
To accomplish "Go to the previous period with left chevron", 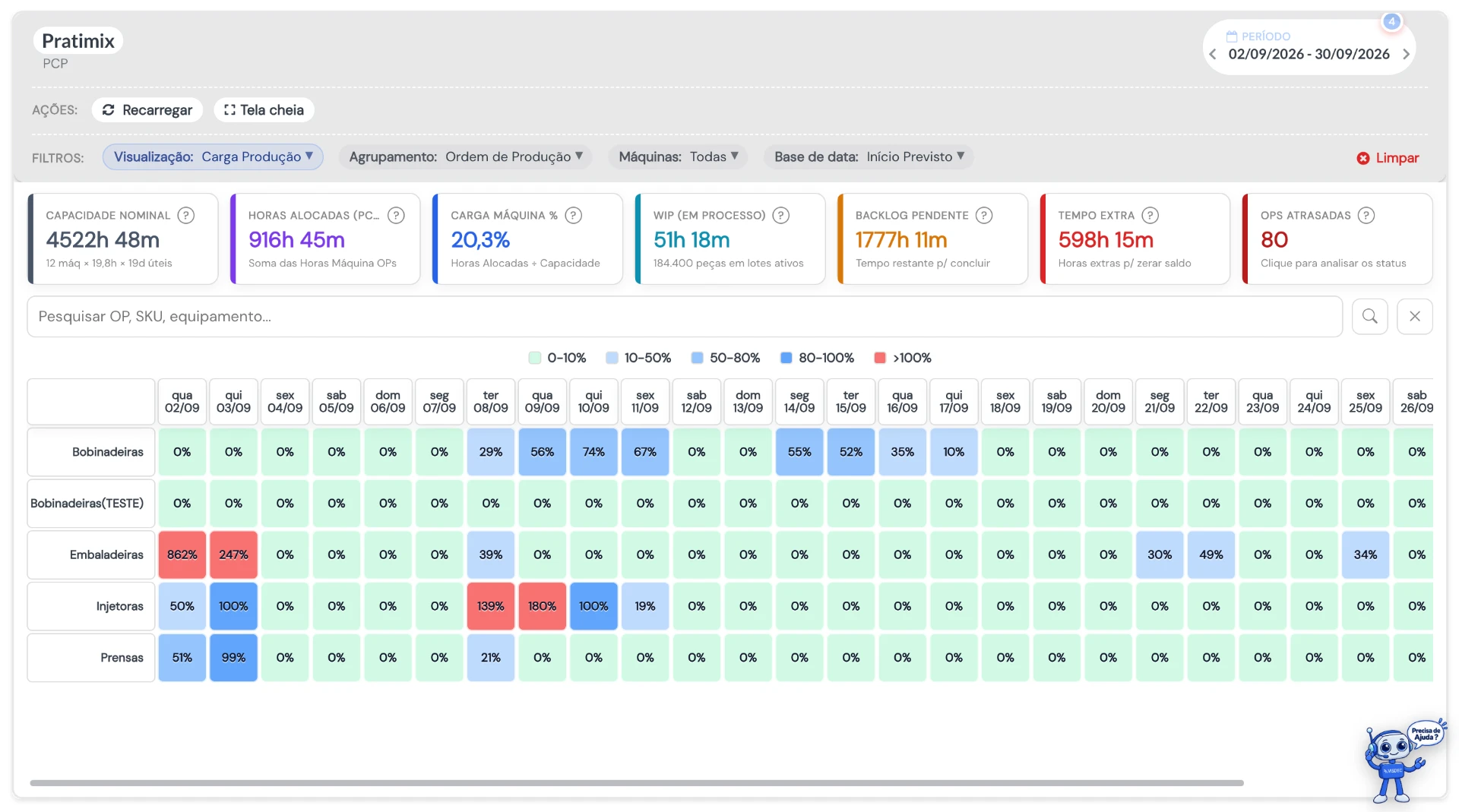I will point(1213,54).
